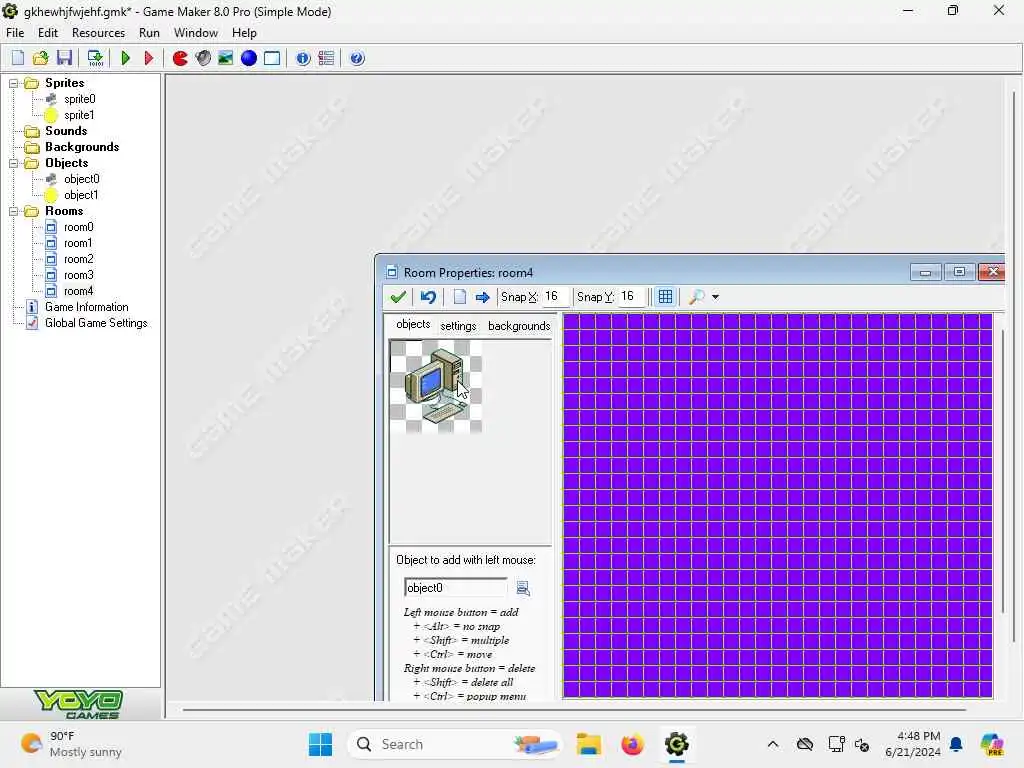Click the Snap Y value field
The height and width of the screenshot is (768, 1024).
pos(631,297)
